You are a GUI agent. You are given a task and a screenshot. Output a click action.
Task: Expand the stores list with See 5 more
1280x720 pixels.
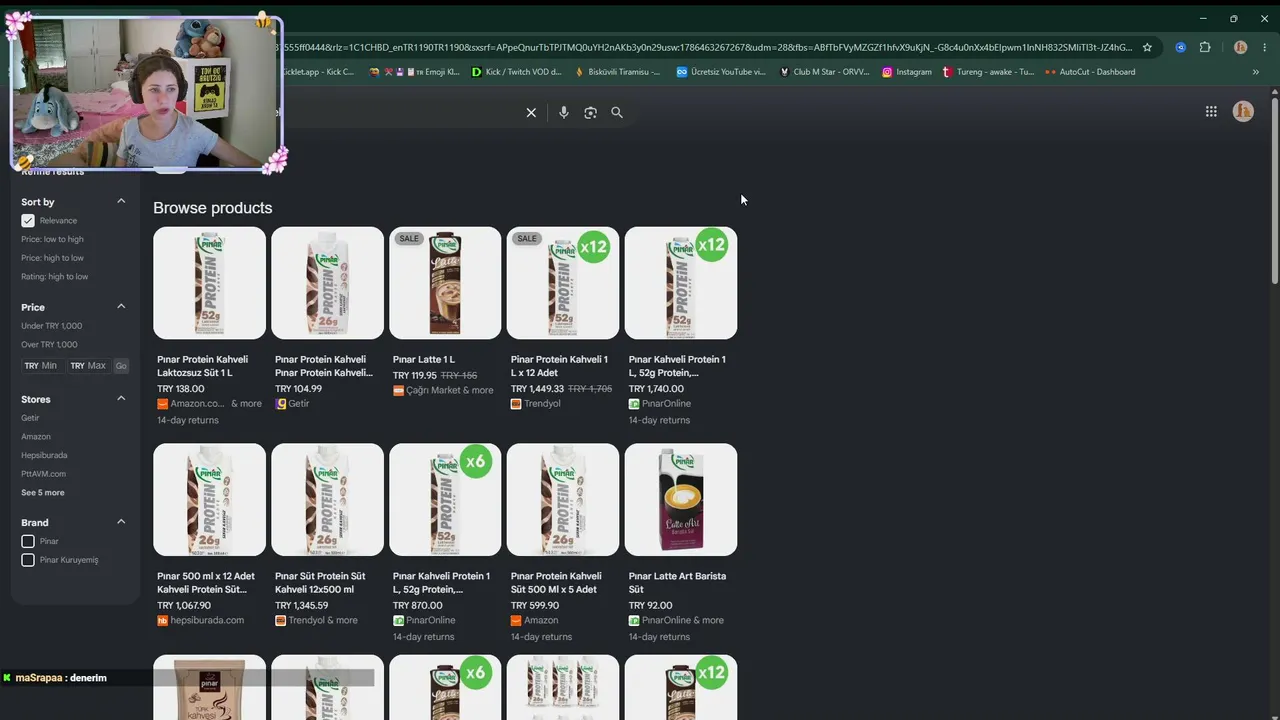coord(43,493)
